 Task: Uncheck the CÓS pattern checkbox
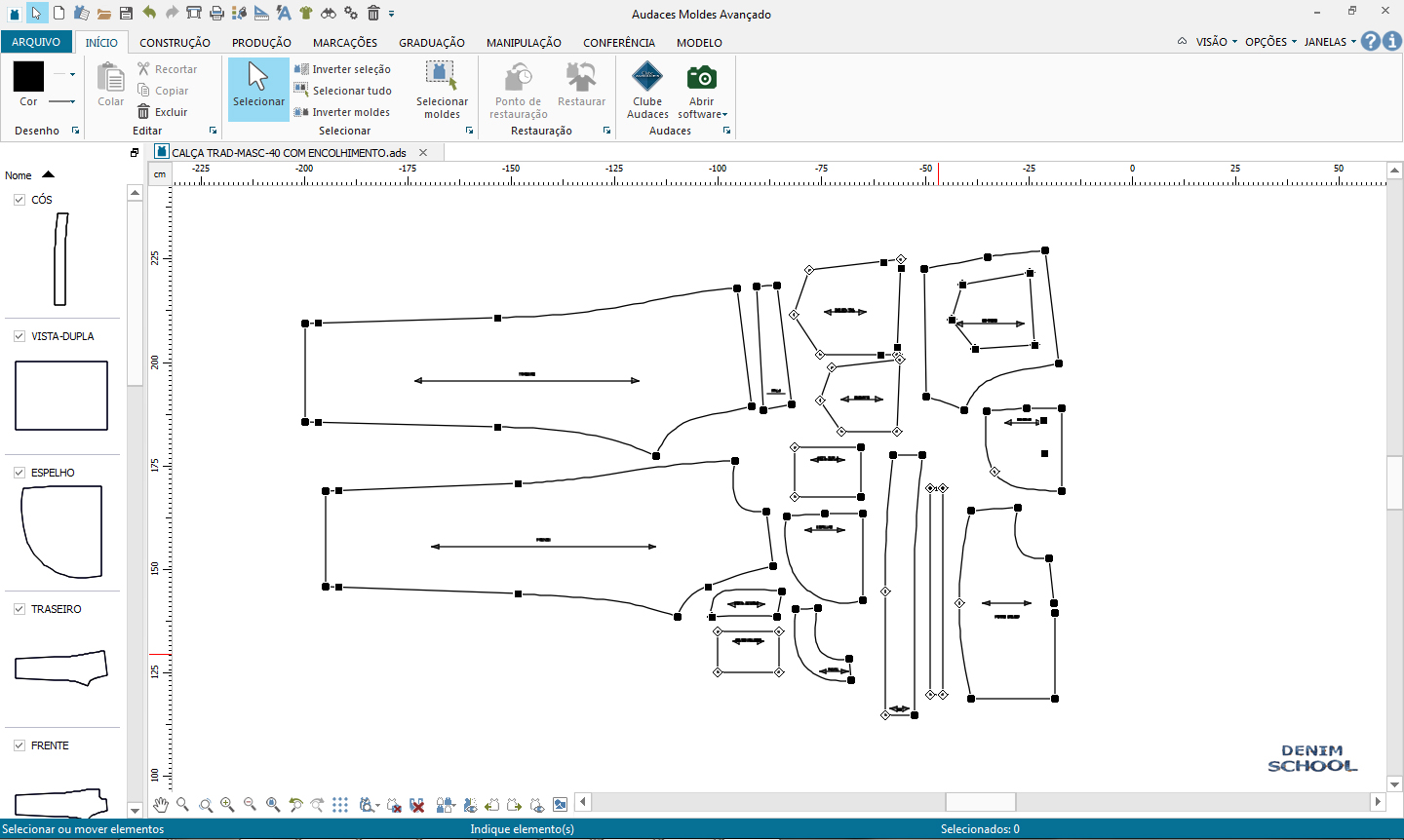pyautogui.click(x=19, y=200)
